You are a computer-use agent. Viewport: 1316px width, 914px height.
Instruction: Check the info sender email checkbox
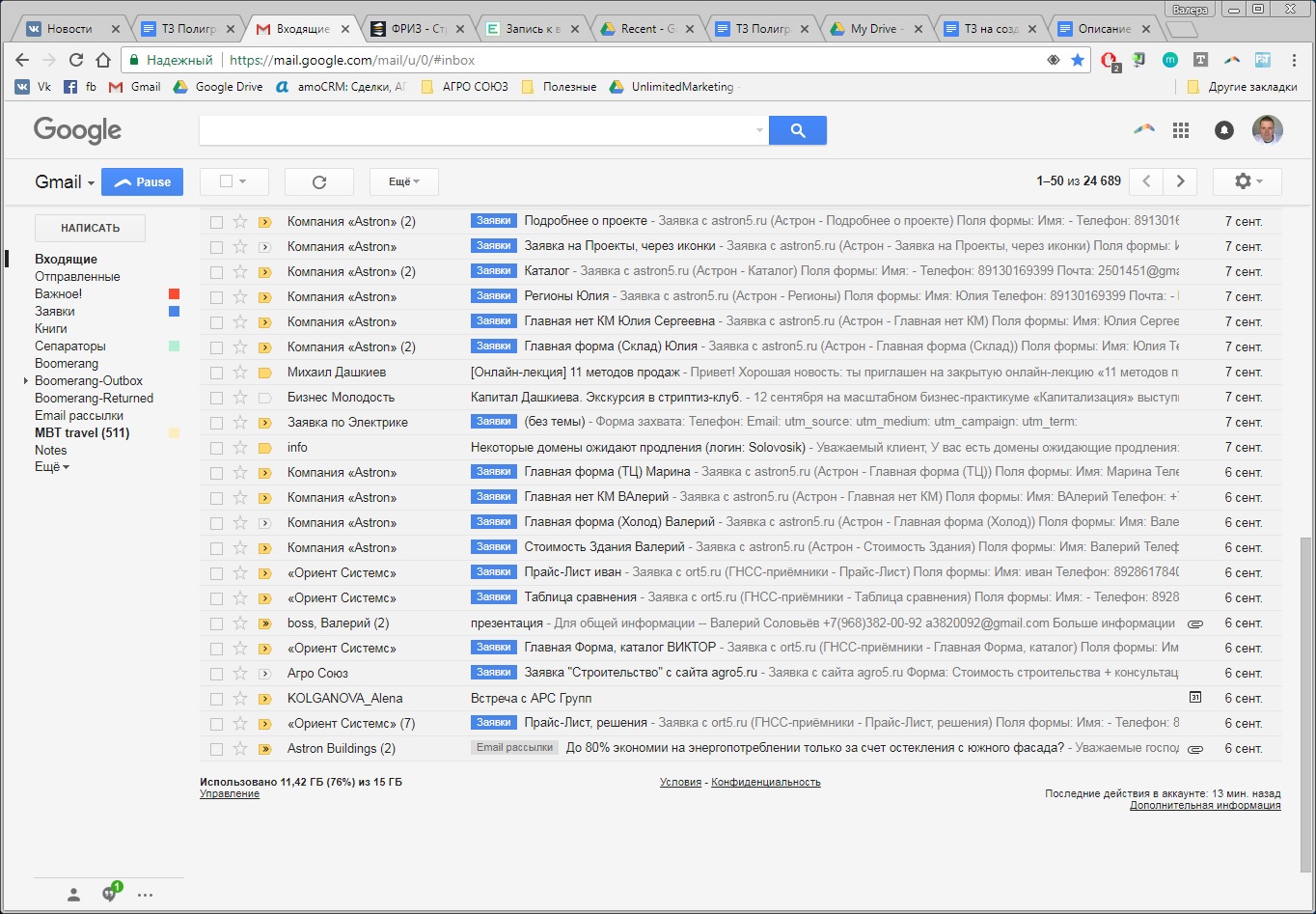point(216,448)
